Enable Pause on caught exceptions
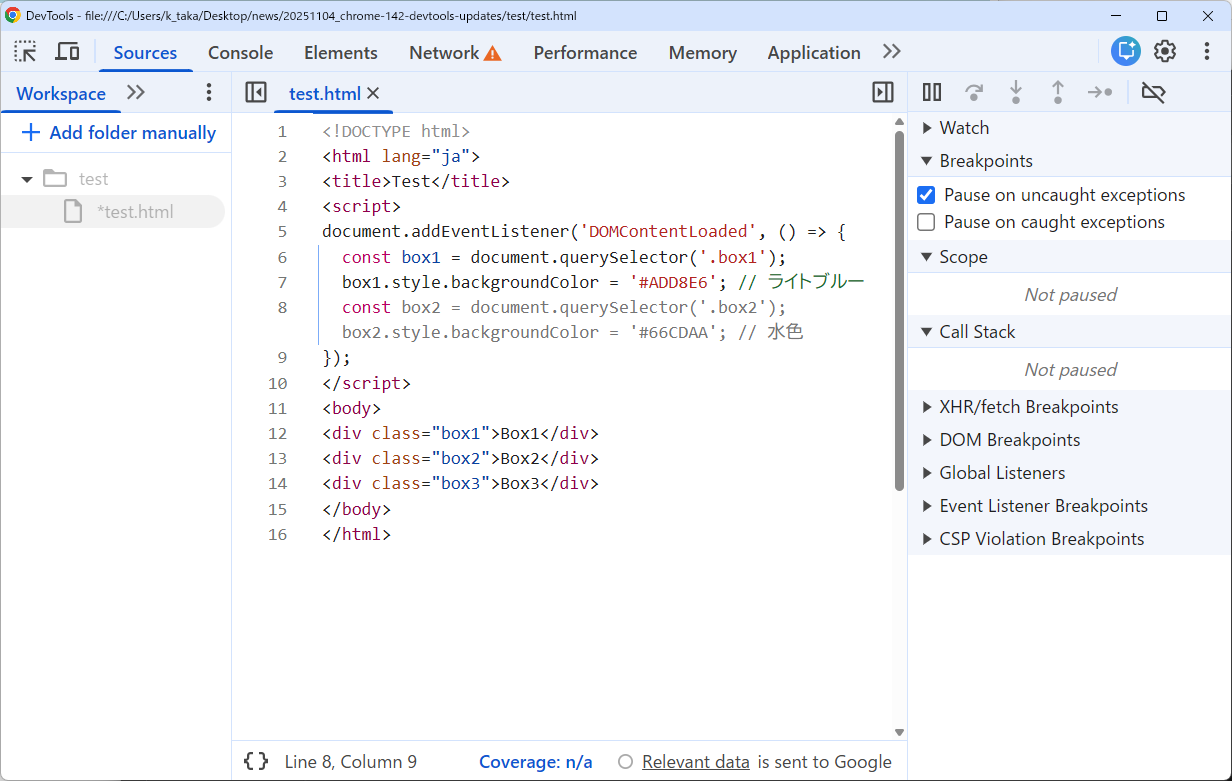 [x=926, y=222]
